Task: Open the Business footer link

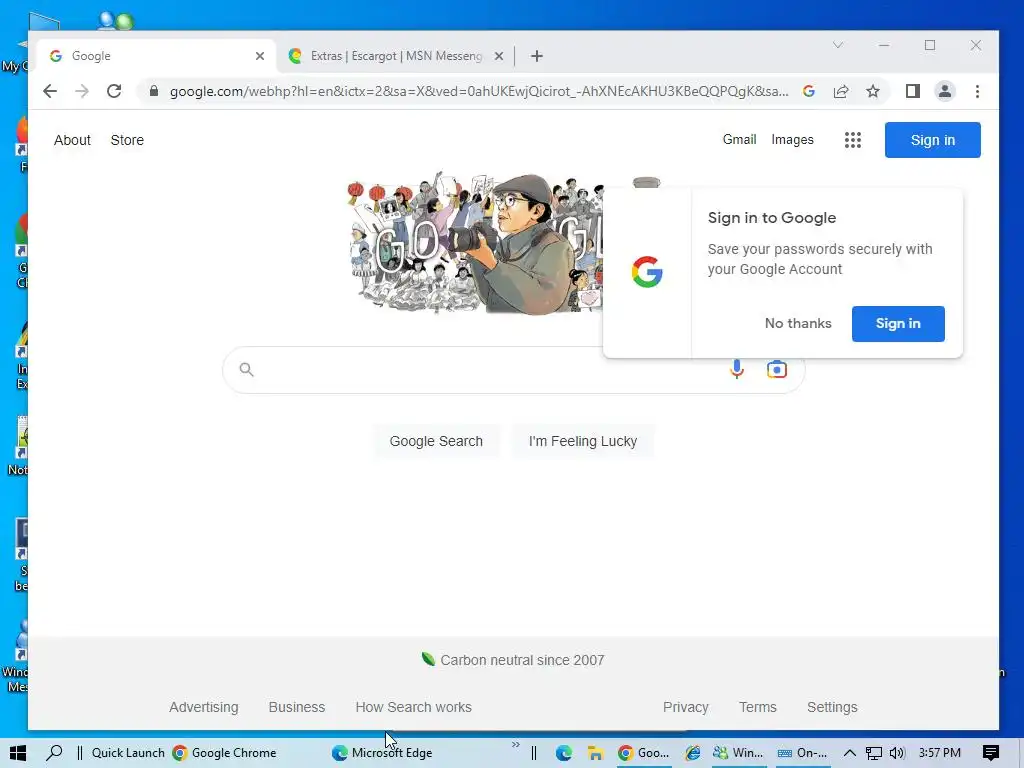Action: pos(296,707)
